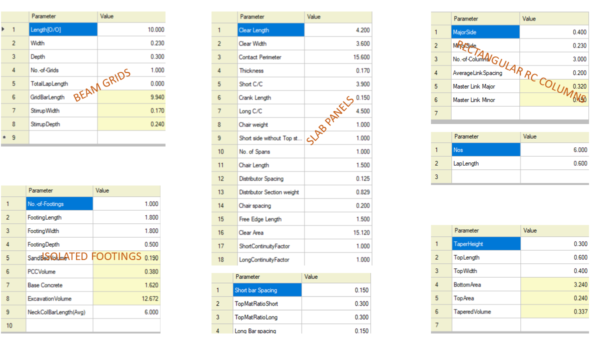Select the LapLength value cell
Screen dimensions: 600x360
[554, 163]
